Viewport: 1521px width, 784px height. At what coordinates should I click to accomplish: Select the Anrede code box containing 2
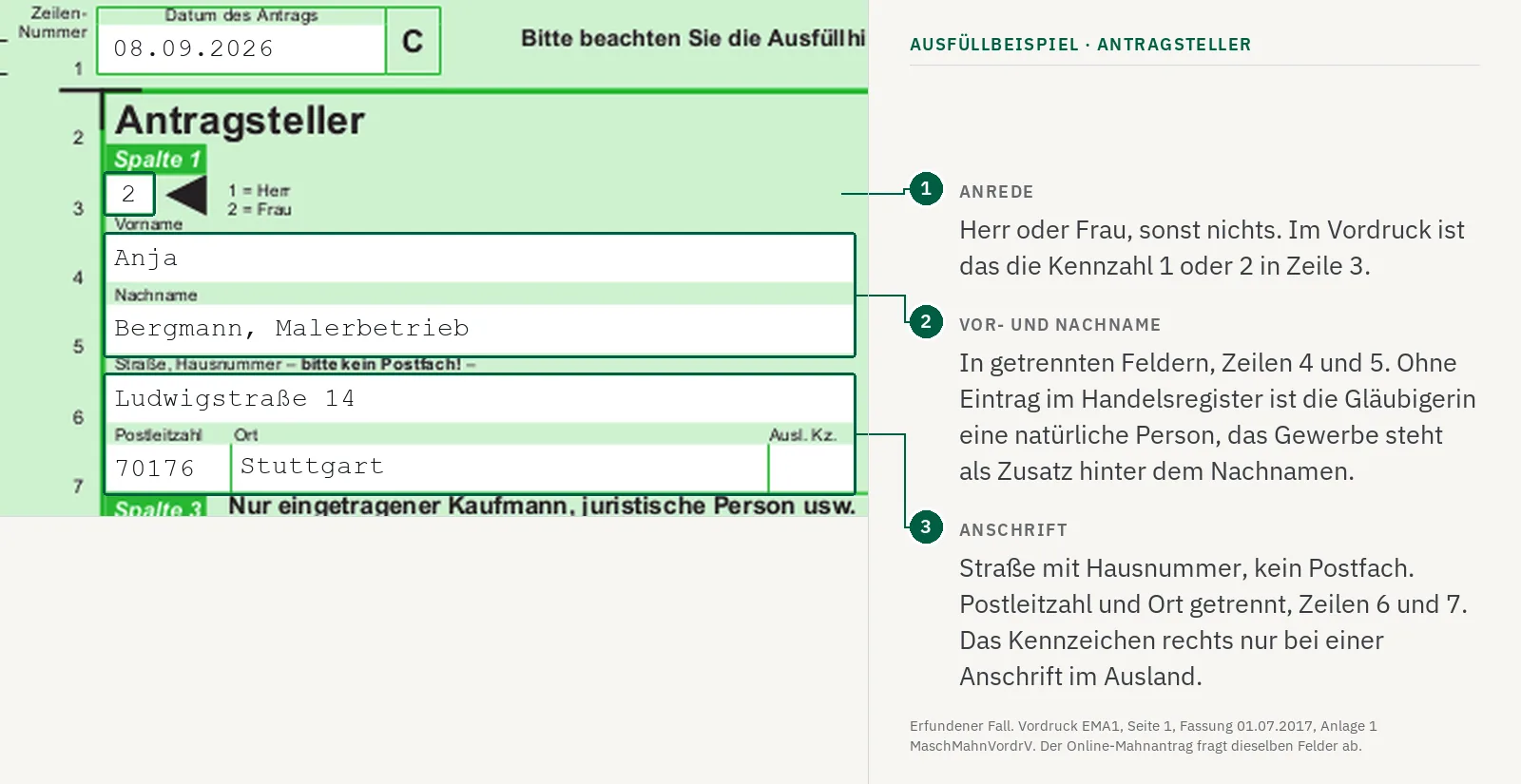pos(129,194)
